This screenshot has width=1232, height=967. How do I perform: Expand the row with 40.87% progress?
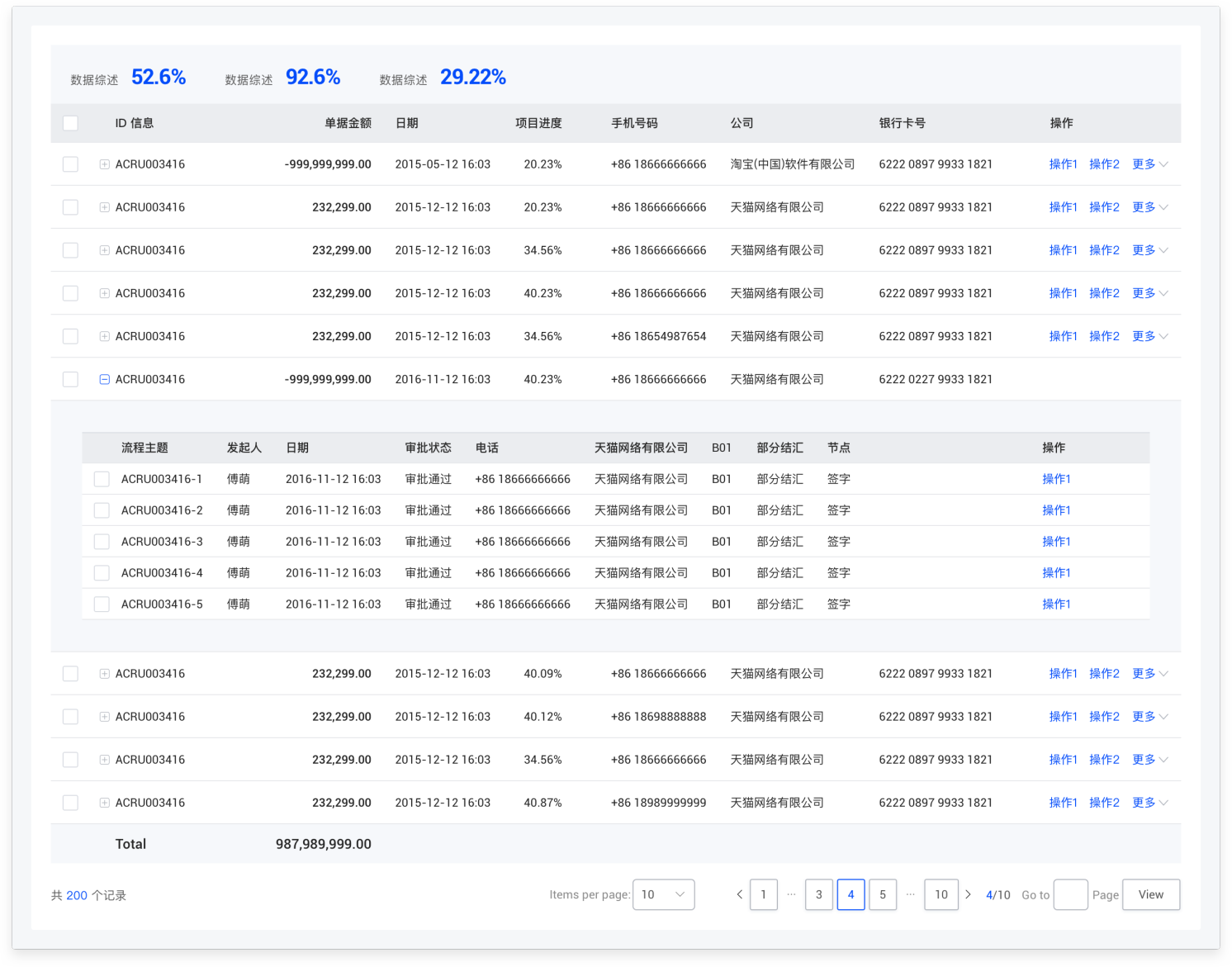pyautogui.click(x=104, y=803)
